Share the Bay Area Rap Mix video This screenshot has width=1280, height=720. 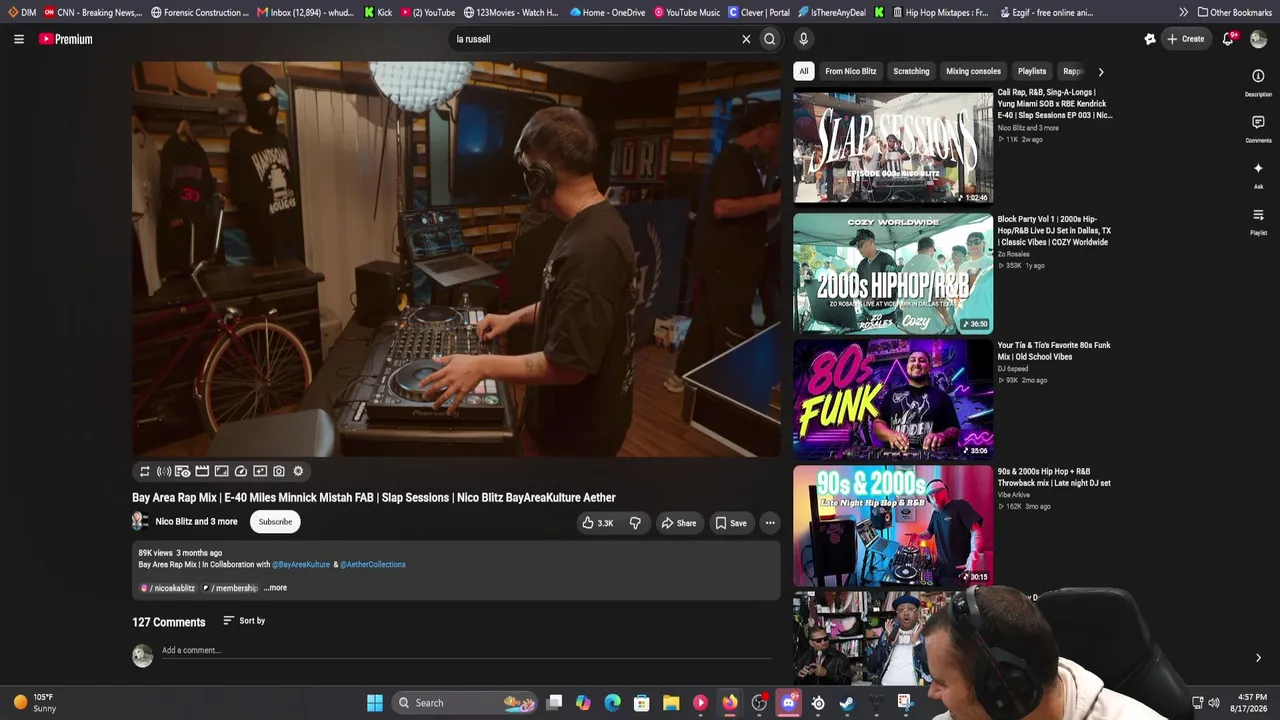pyautogui.click(x=678, y=523)
